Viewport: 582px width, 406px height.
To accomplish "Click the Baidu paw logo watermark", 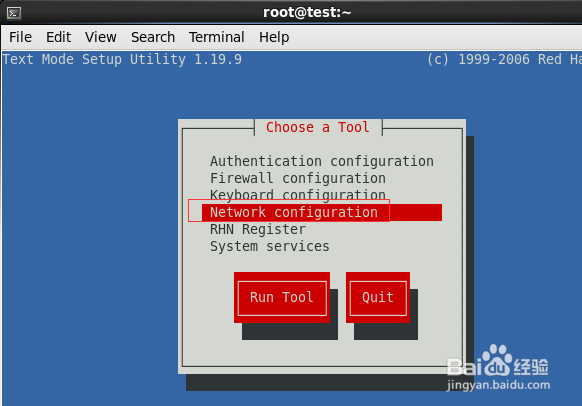I will [x=497, y=359].
